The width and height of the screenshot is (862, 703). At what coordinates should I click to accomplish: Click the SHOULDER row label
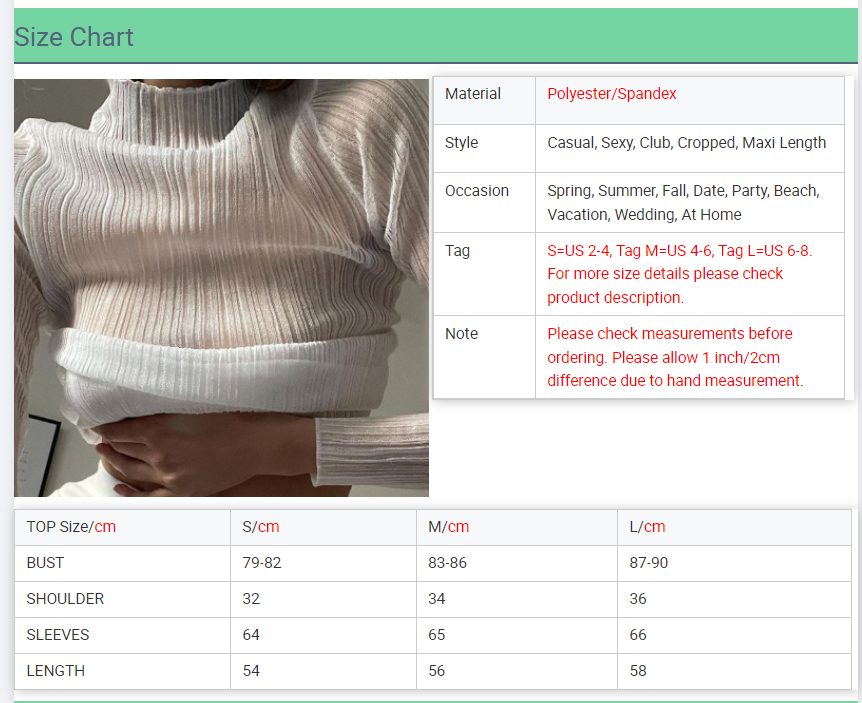click(65, 599)
